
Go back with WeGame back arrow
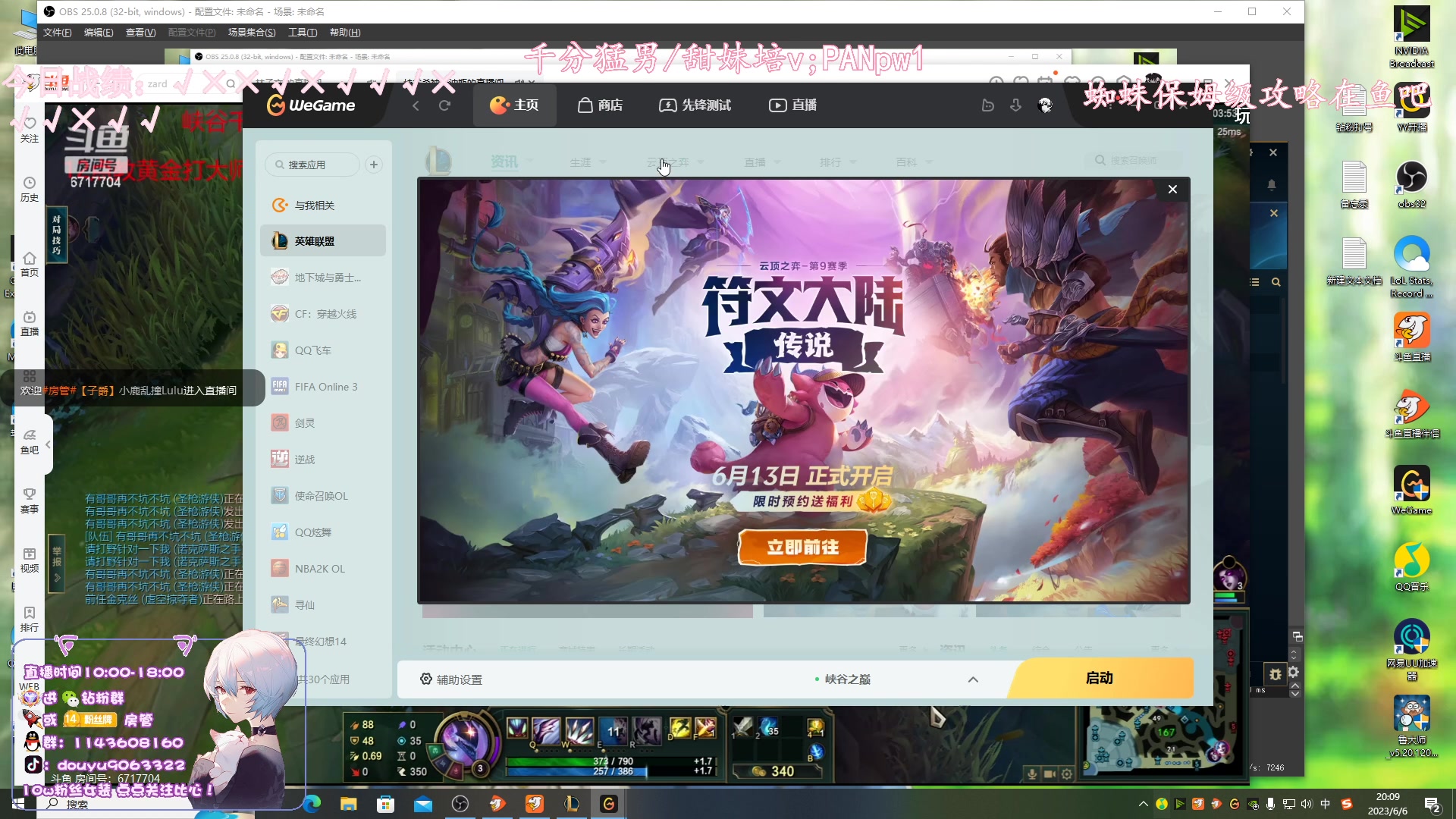point(416,105)
